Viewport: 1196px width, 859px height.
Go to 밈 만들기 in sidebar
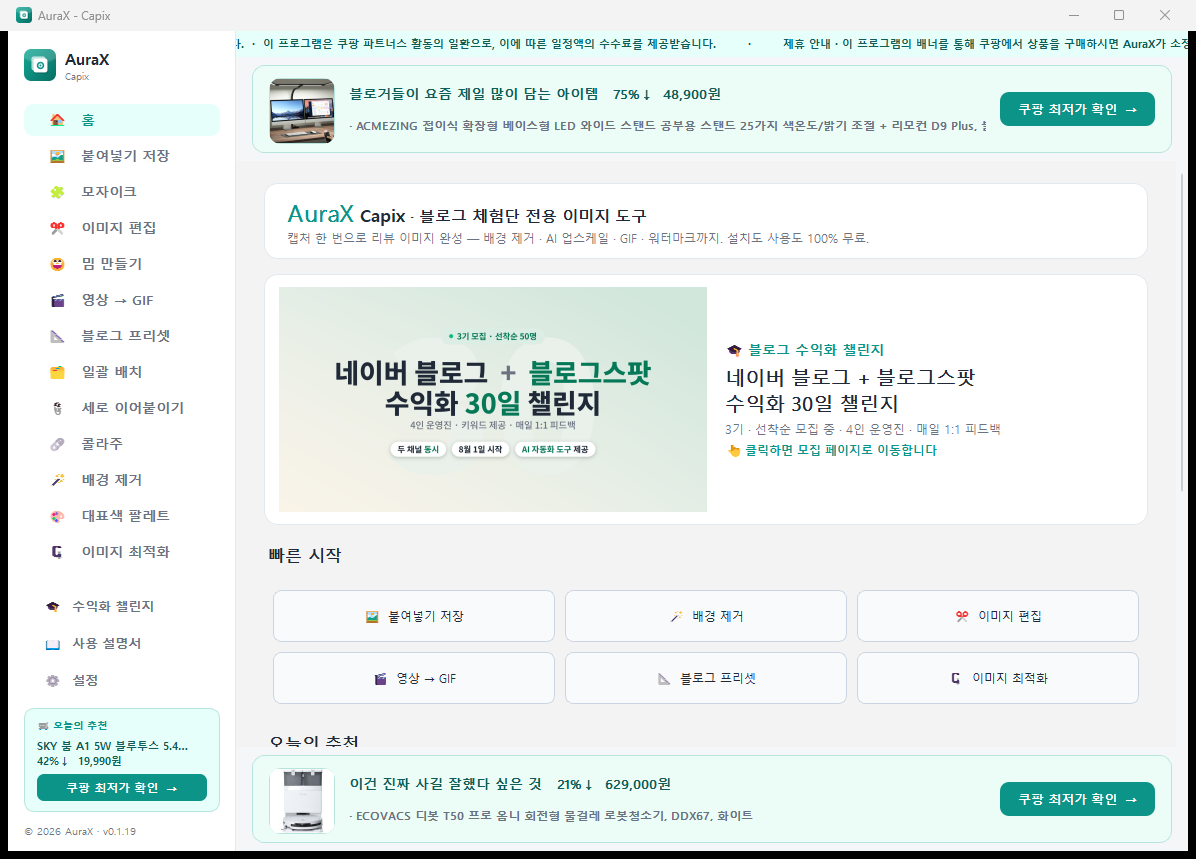pos(122,264)
